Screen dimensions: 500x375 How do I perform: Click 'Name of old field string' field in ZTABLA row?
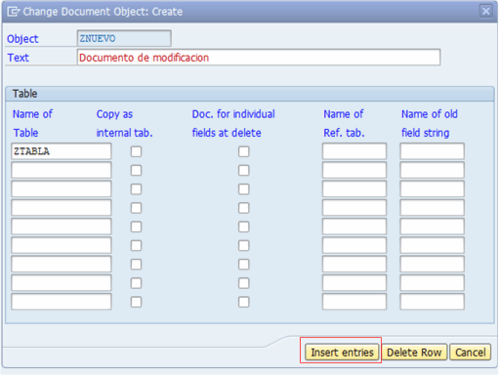coord(432,151)
